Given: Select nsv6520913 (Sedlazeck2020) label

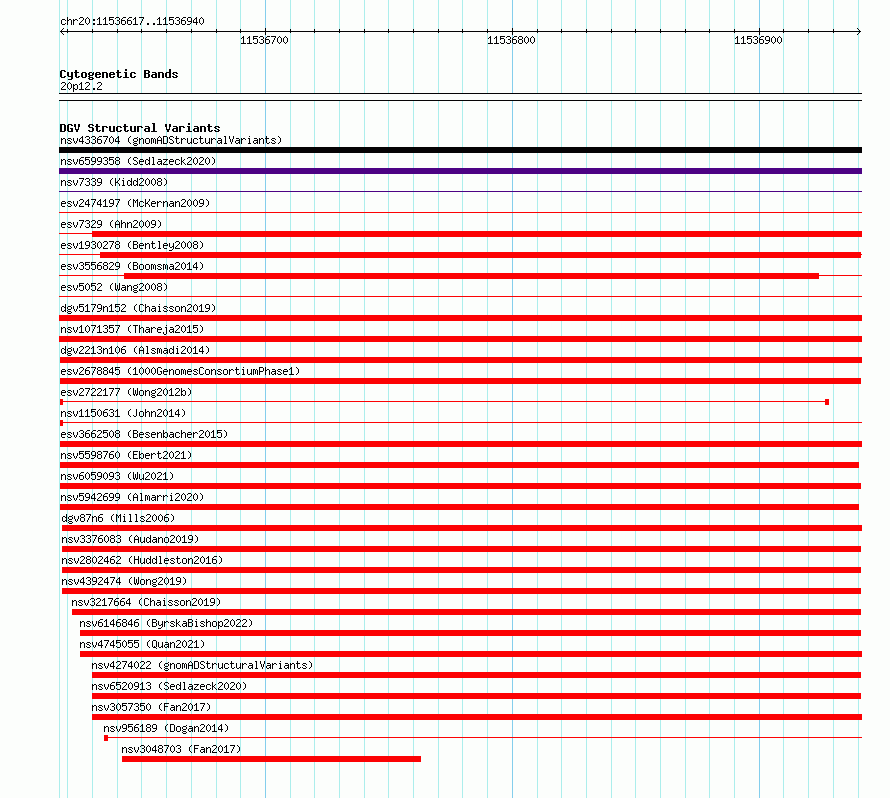Looking at the screenshot, I should tap(169, 686).
